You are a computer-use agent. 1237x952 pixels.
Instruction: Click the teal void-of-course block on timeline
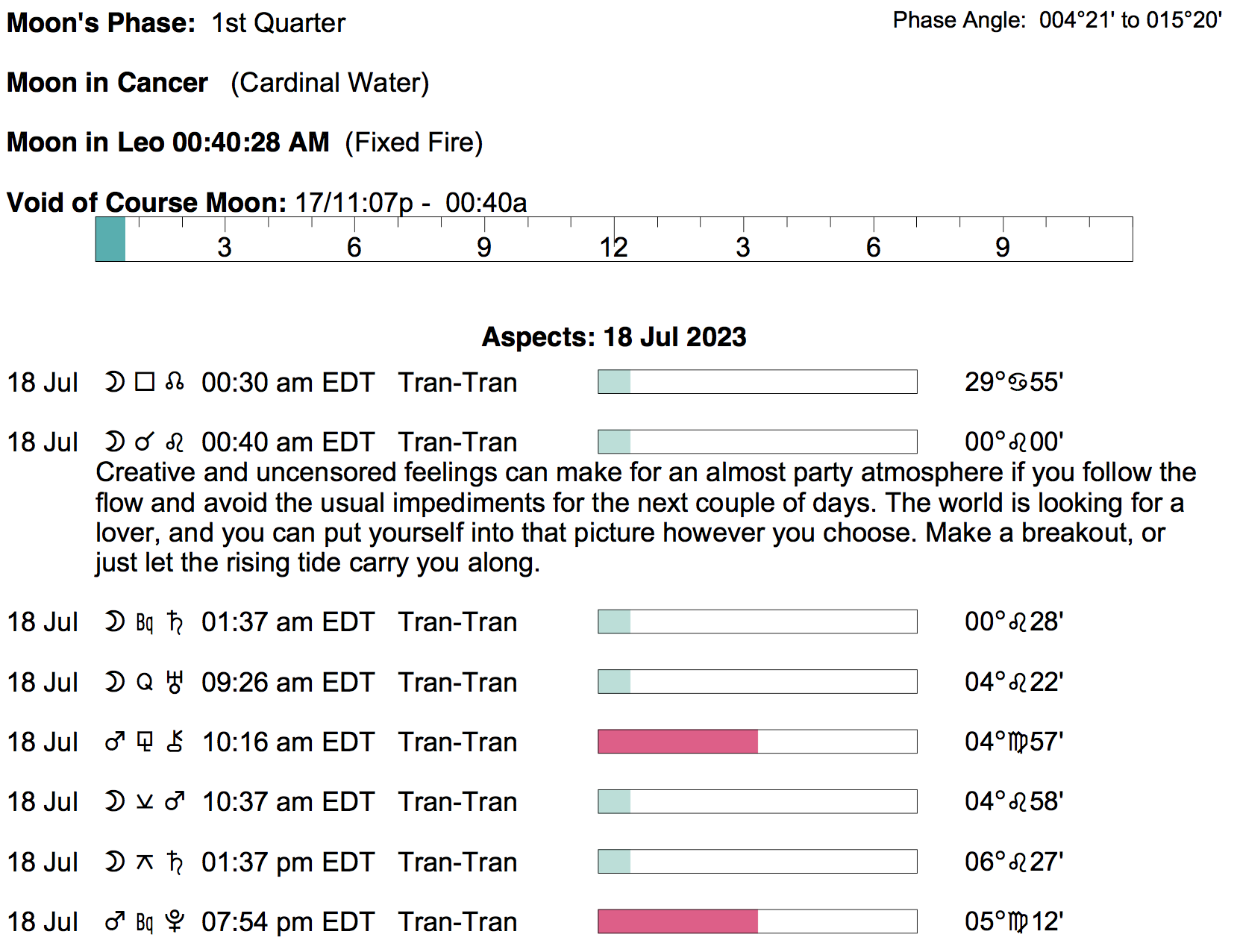coord(110,239)
